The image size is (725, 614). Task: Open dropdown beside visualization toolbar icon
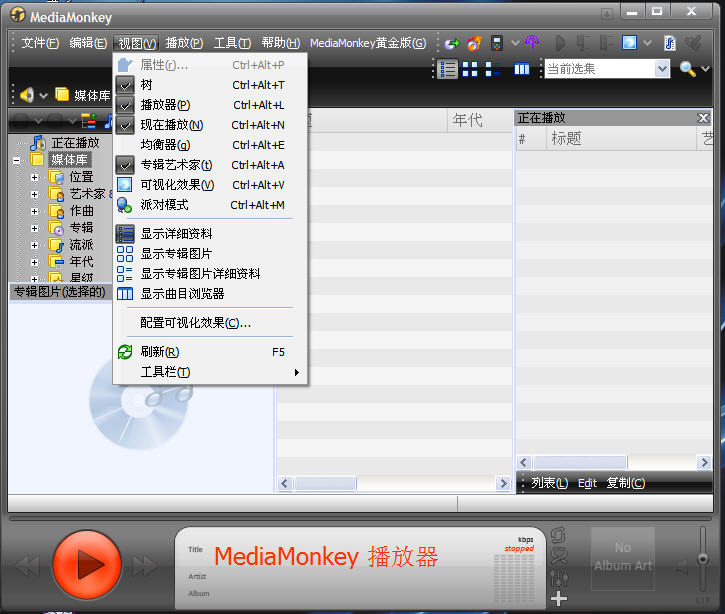tap(648, 43)
